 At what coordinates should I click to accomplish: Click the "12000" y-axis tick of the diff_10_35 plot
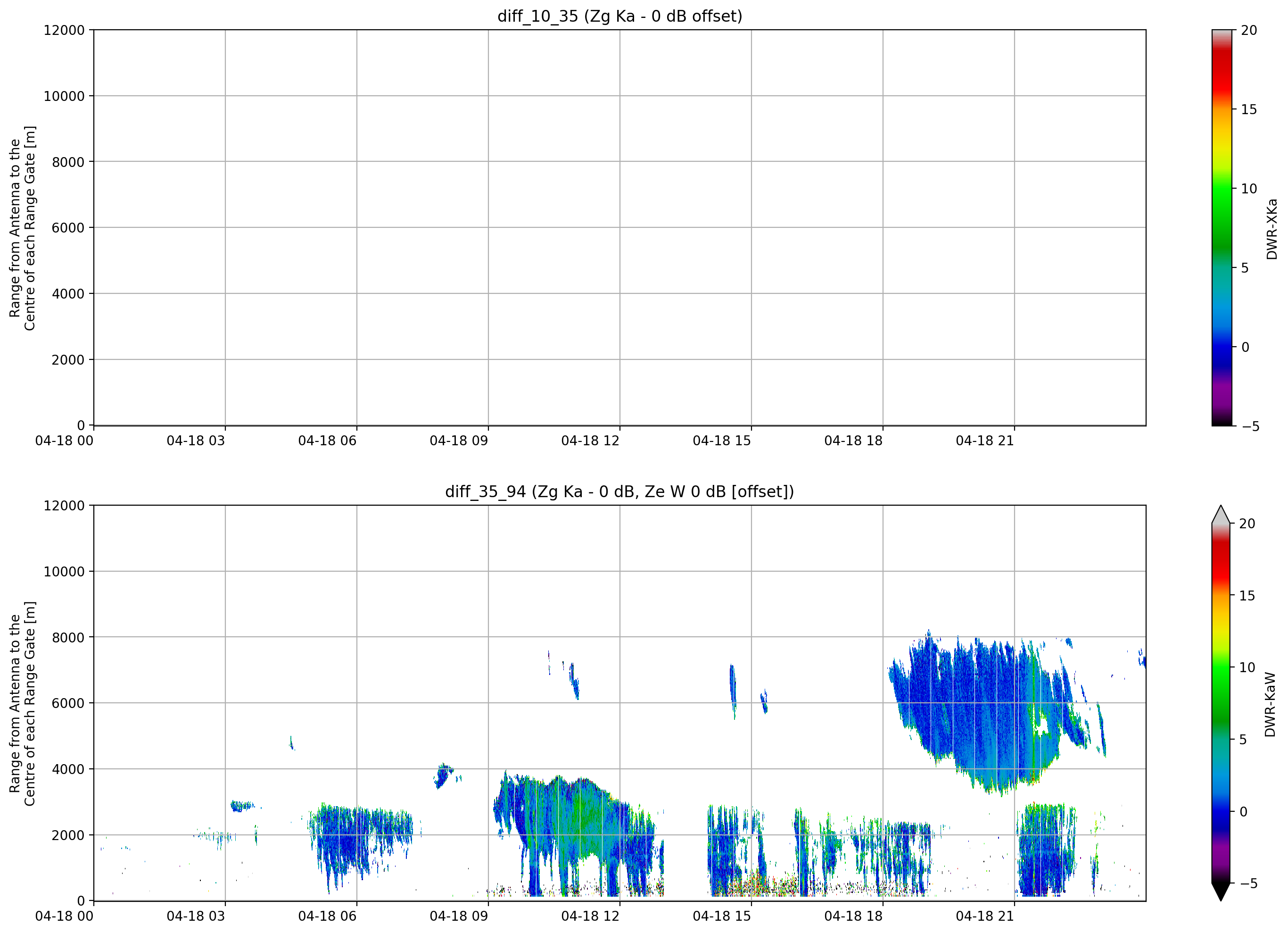(64, 30)
